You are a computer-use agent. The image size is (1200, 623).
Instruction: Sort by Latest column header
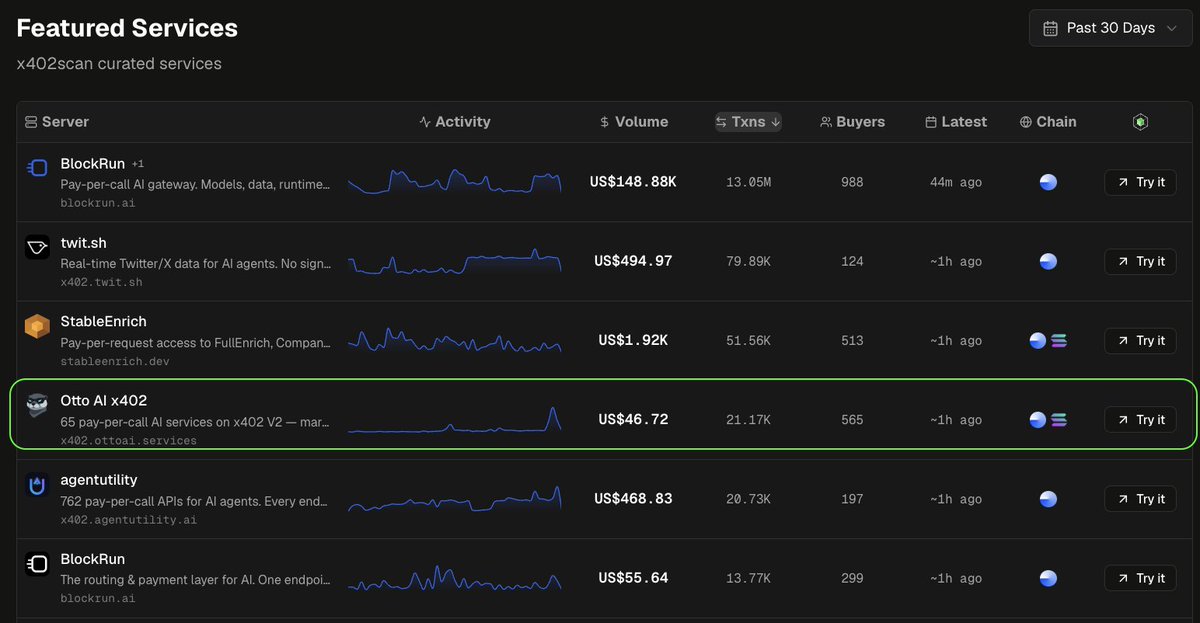pos(956,121)
